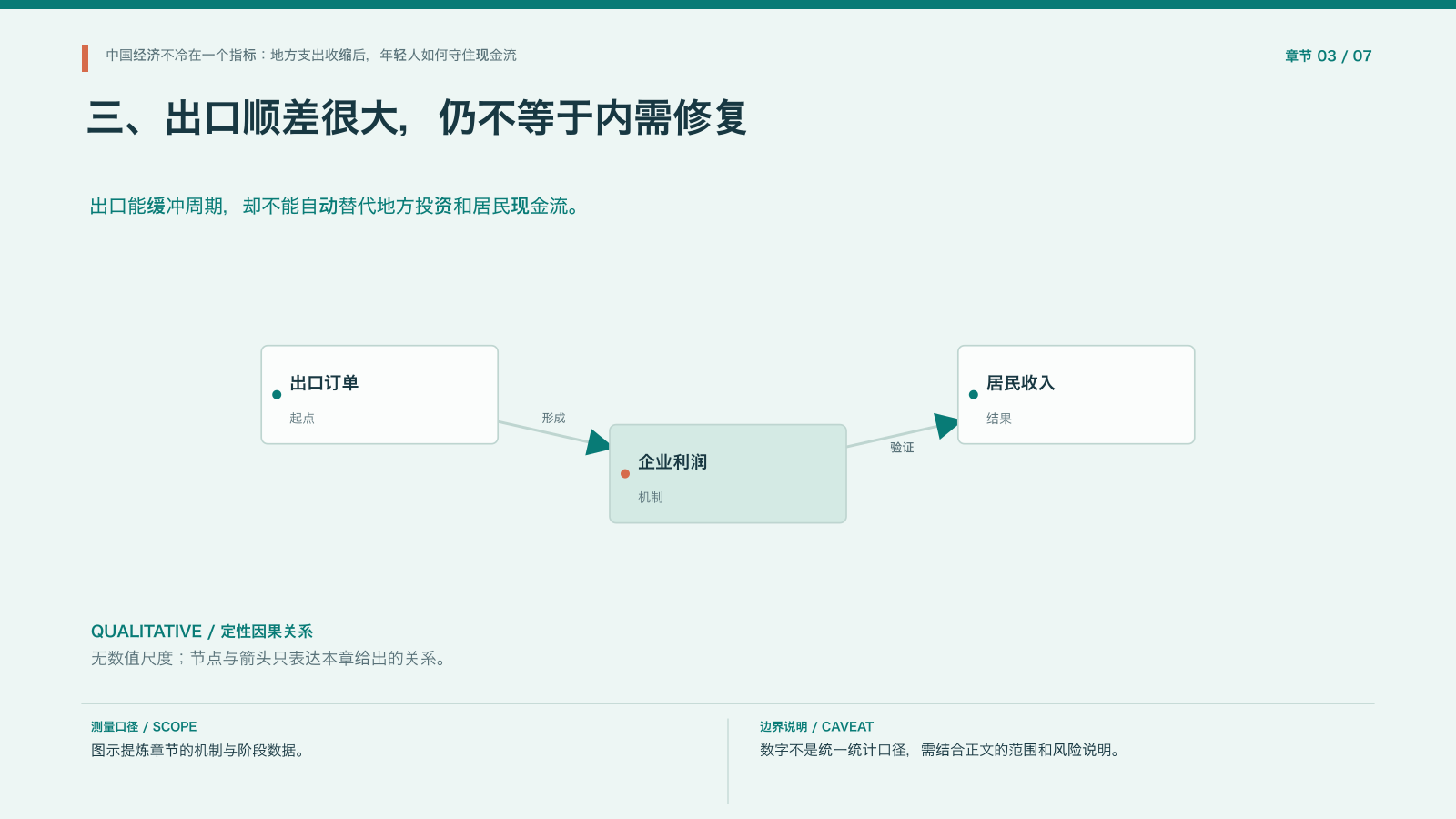Click the text 数字不是统一统计口径
Viewport: 1456px width, 819px height.
point(834,751)
